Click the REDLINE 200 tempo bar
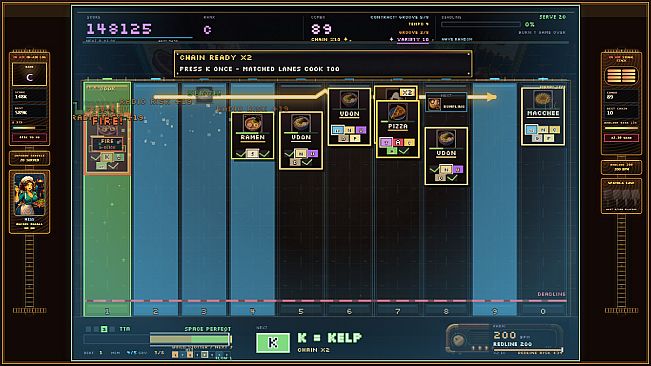The height and width of the screenshot is (366, 651). point(528,350)
